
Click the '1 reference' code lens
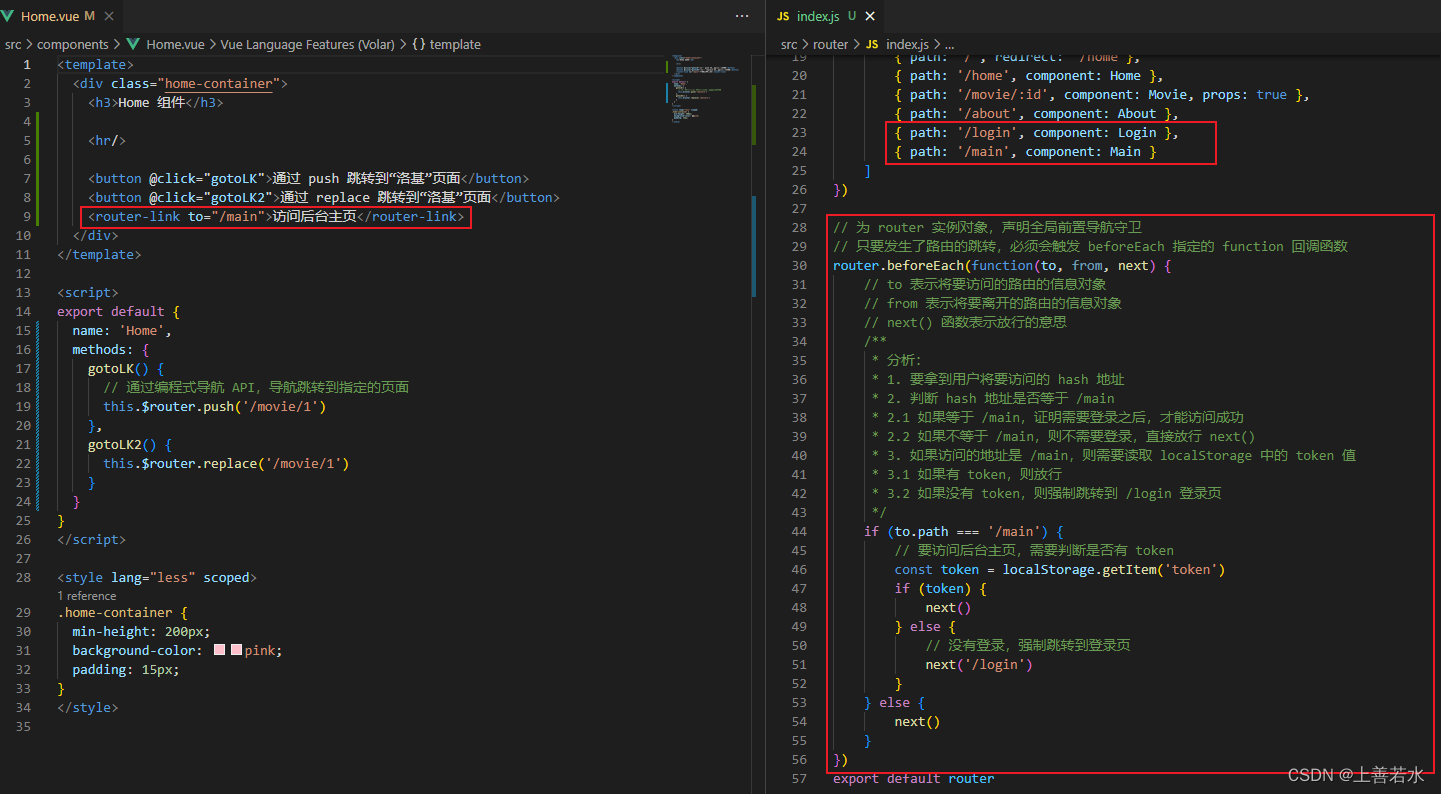(87, 596)
